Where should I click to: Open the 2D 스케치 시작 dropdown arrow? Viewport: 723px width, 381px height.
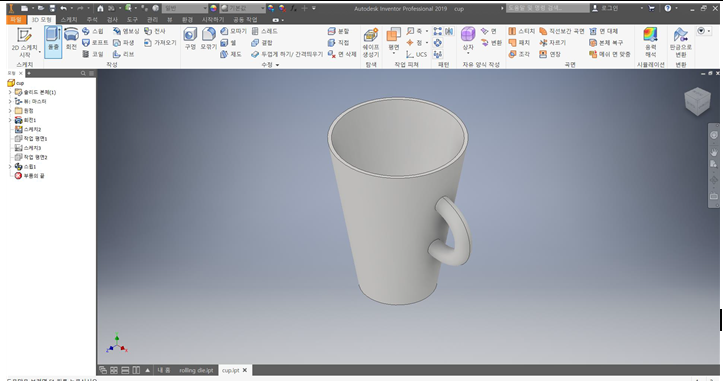(40, 51)
